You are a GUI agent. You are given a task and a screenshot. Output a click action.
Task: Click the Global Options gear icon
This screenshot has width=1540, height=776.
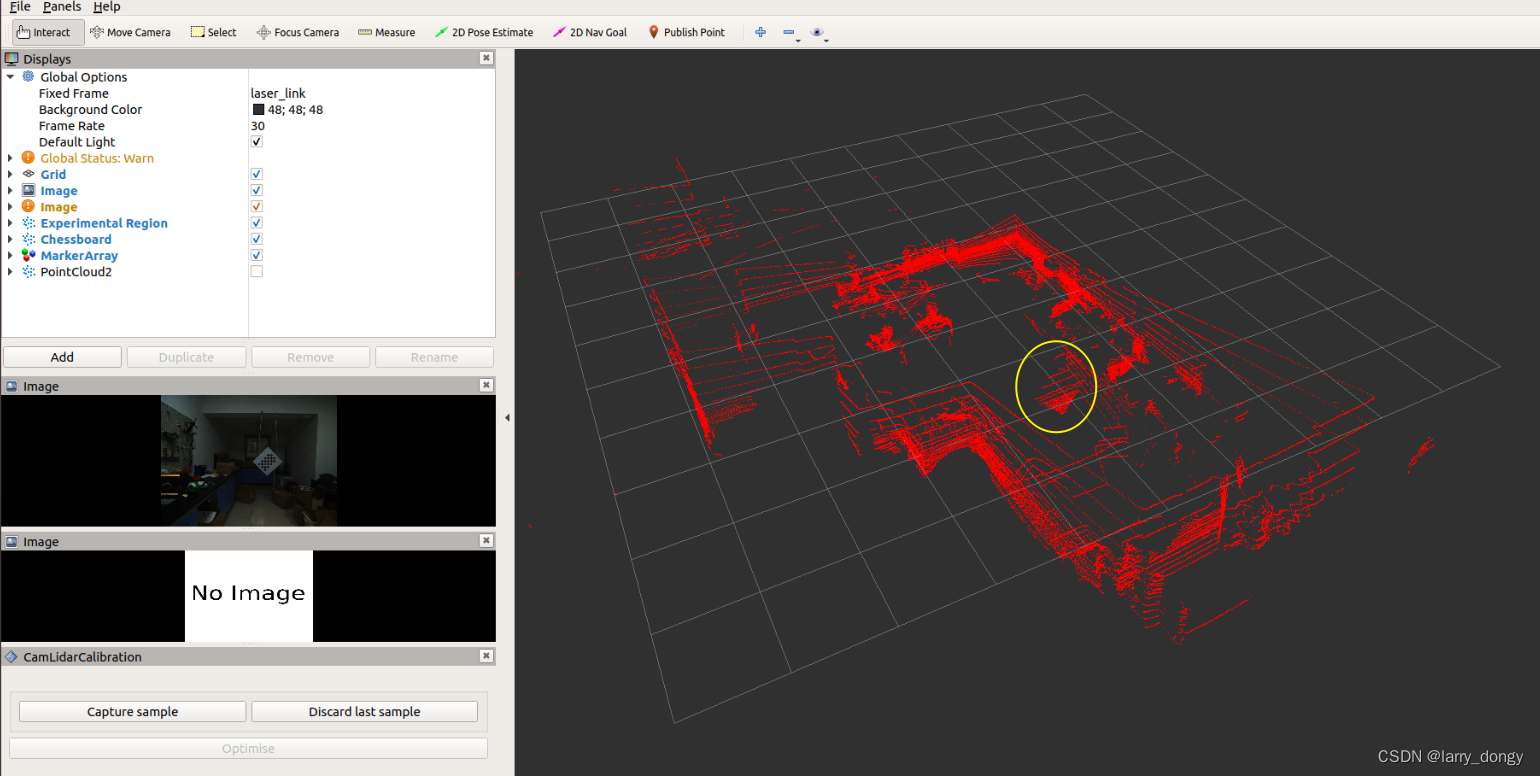[x=28, y=77]
